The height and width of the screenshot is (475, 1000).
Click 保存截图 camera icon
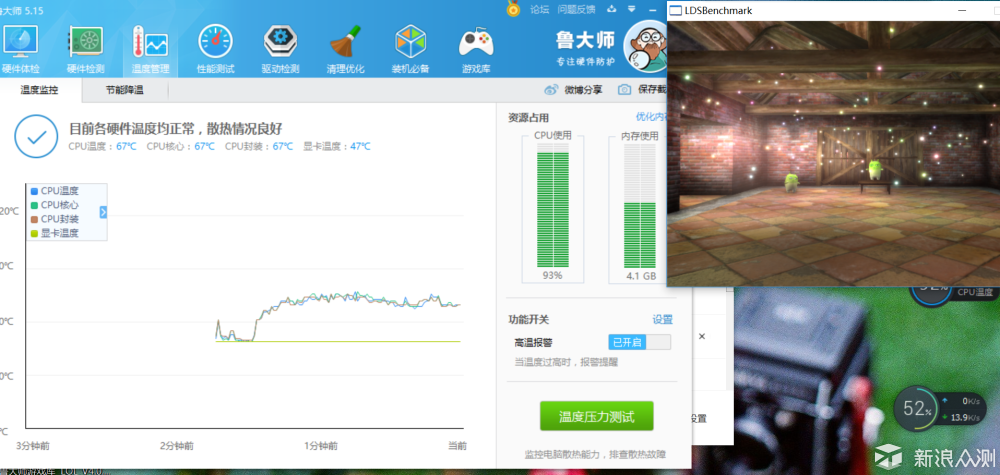(625, 90)
